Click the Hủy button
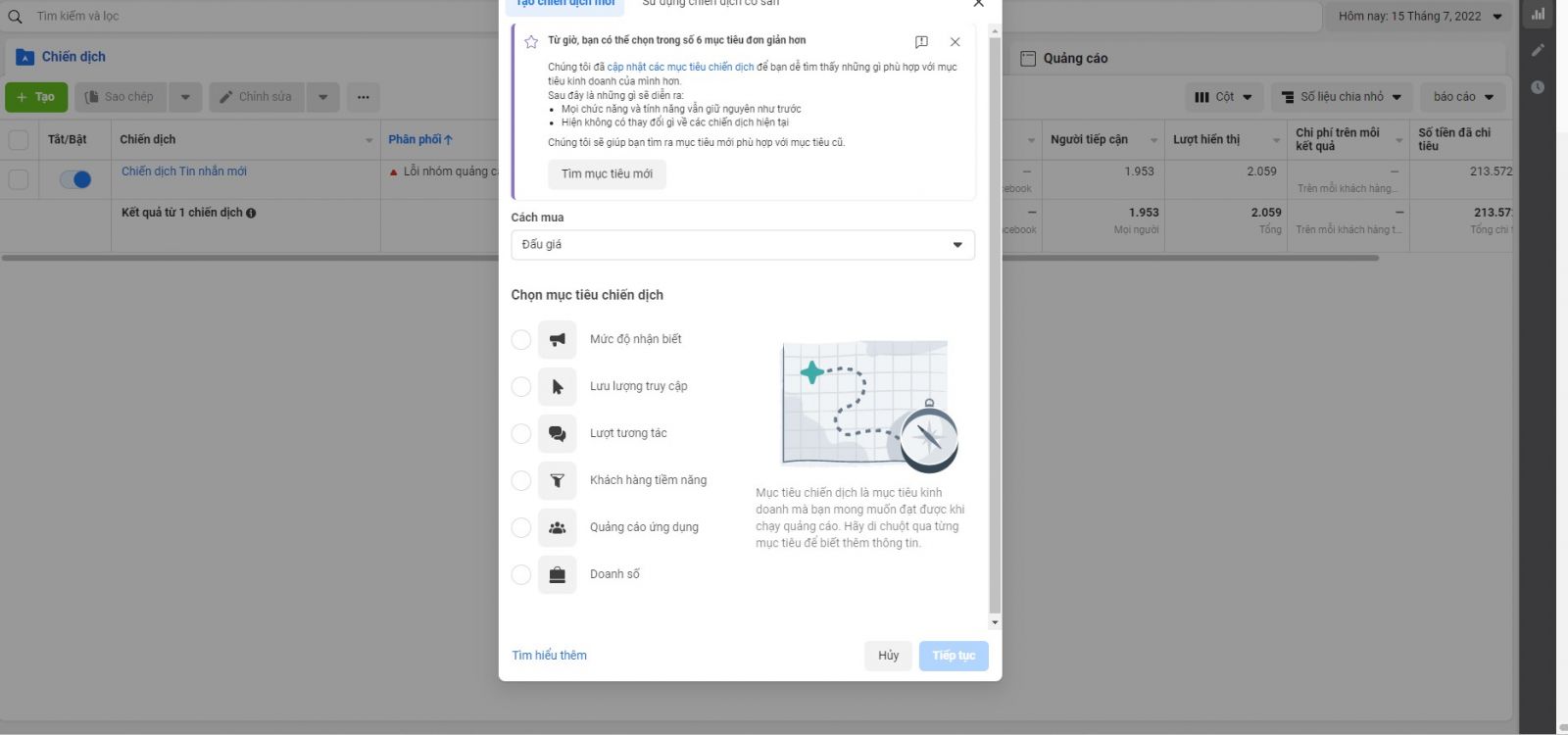The height and width of the screenshot is (735, 1568). pyautogui.click(x=888, y=656)
